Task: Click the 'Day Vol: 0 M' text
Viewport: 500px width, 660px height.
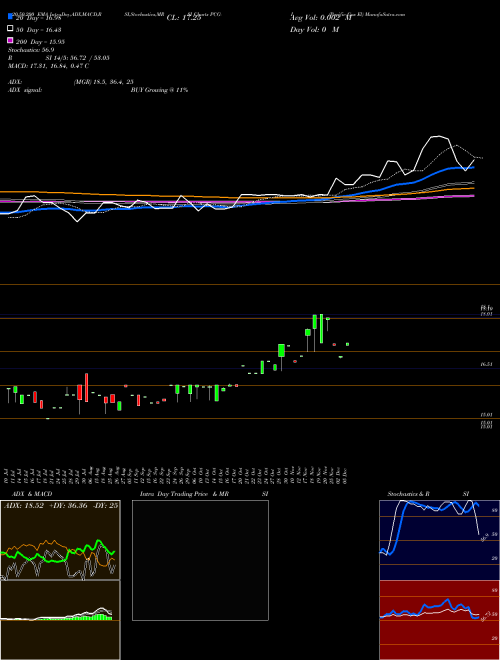Action: (x=314, y=30)
